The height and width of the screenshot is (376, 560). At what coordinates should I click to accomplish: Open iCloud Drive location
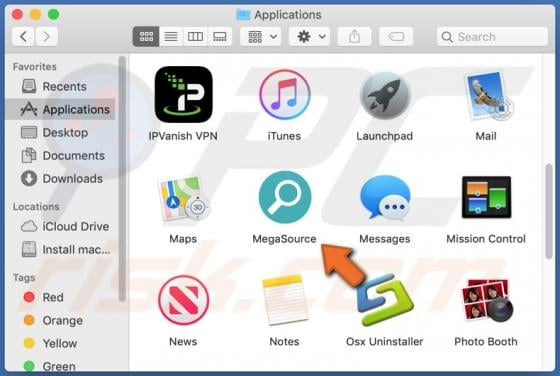coord(60,226)
